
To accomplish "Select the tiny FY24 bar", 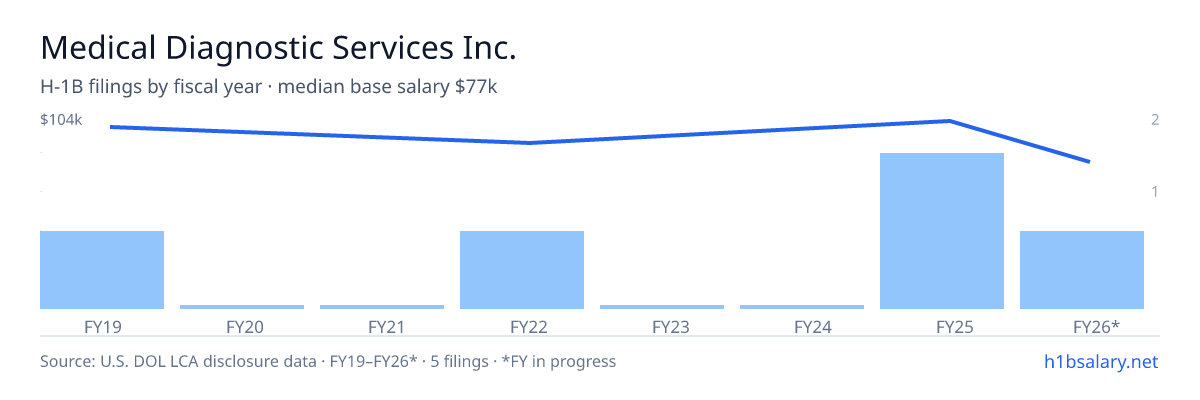I will tap(802, 307).
